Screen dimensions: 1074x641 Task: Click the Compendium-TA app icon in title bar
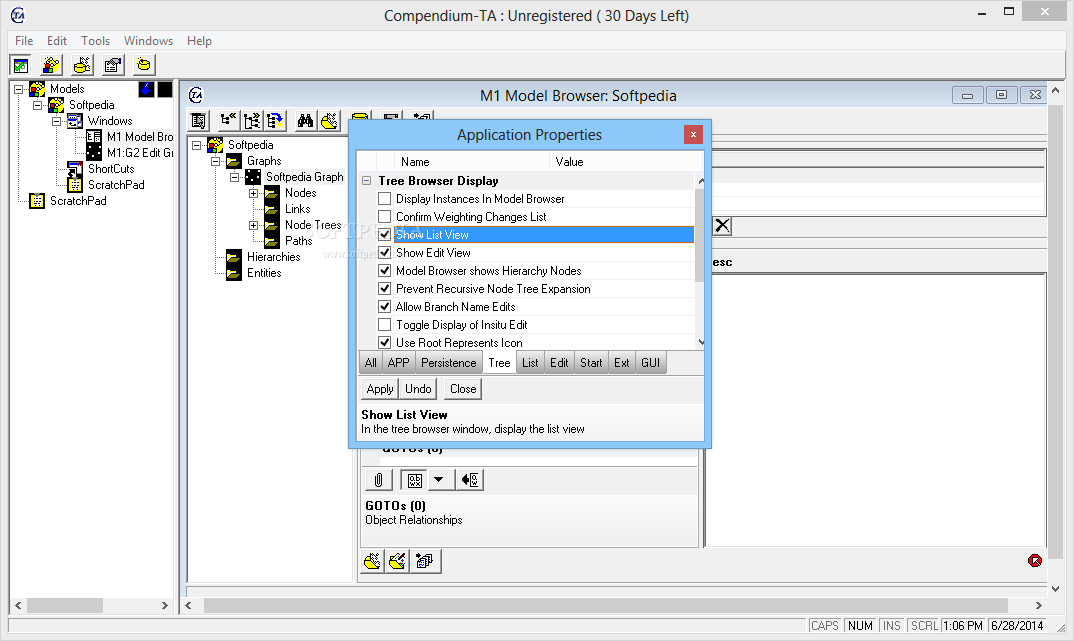[x=18, y=15]
